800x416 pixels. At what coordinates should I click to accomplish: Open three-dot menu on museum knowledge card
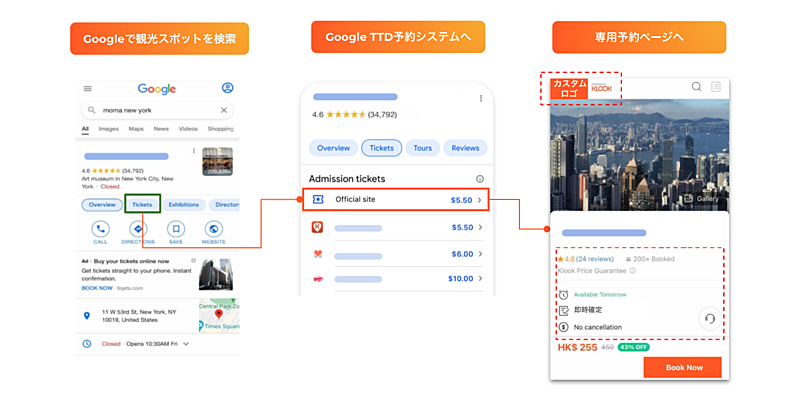194,151
